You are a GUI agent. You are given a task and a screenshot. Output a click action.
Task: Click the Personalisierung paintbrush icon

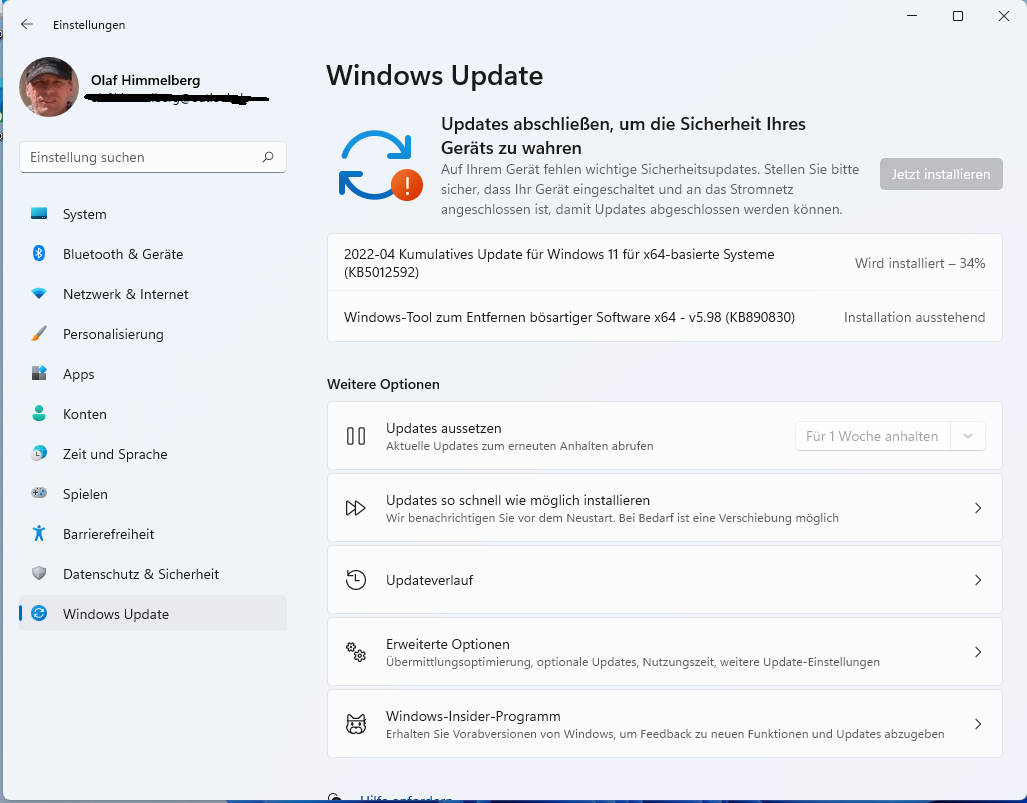tap(39, 334)
